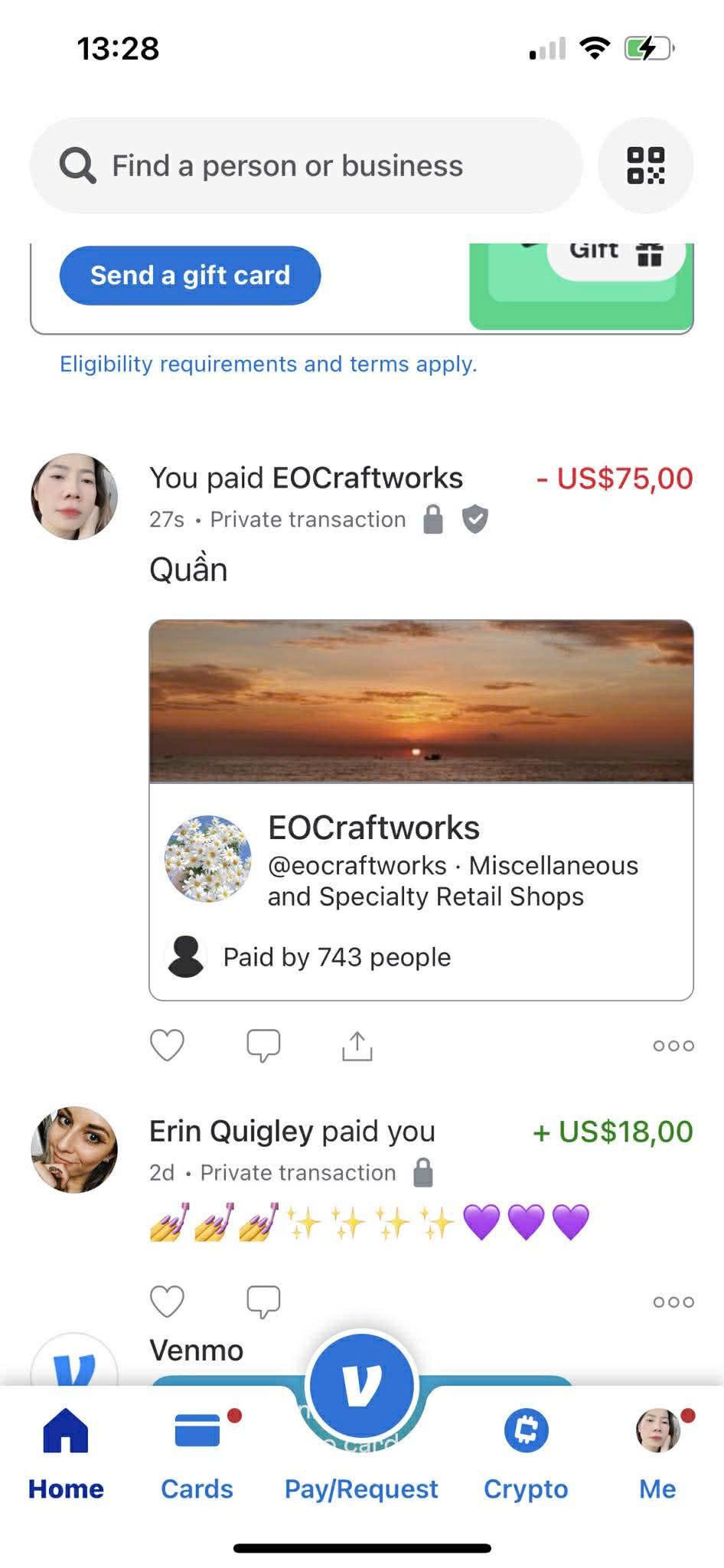Open the QR code scanner
This screenshot has width=724, height=1568.
[645, 165]
